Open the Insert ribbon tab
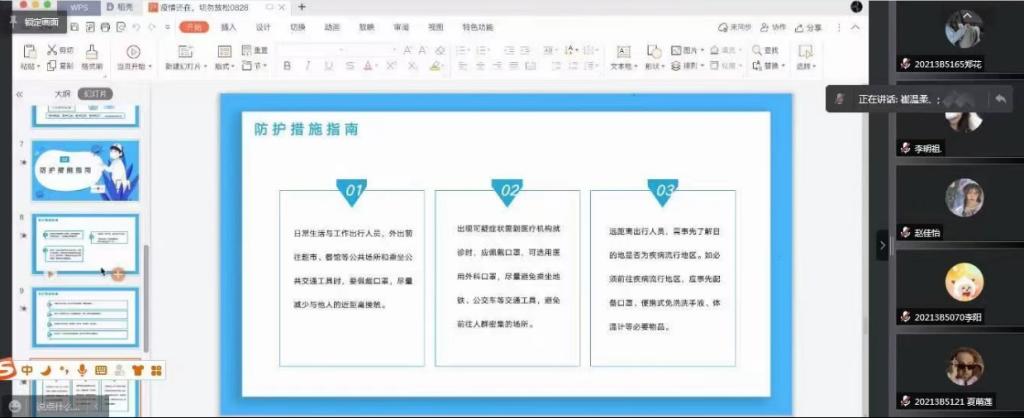This screenshot has width=1024, height=418. tap(228, 27)
